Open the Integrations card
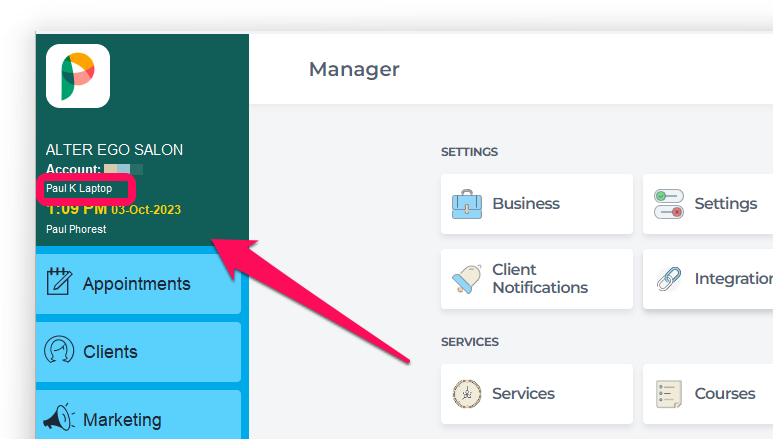The height and width of the screenshot is (439, 783). (x=708, y=279)
